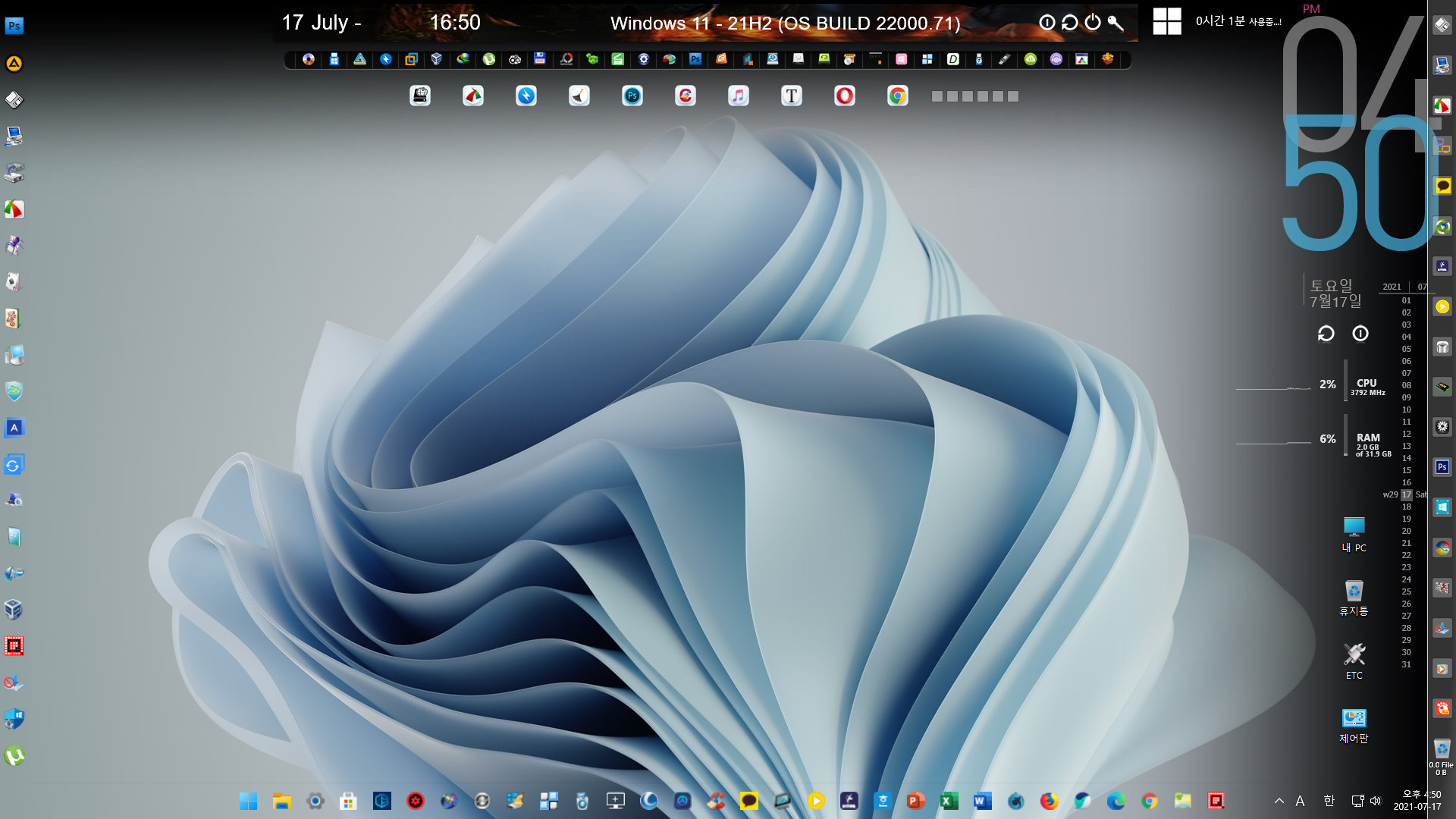Click refresh icon under 토요일 date widget
Screen dimensions: 1456x819
(x=1326, y=334)
